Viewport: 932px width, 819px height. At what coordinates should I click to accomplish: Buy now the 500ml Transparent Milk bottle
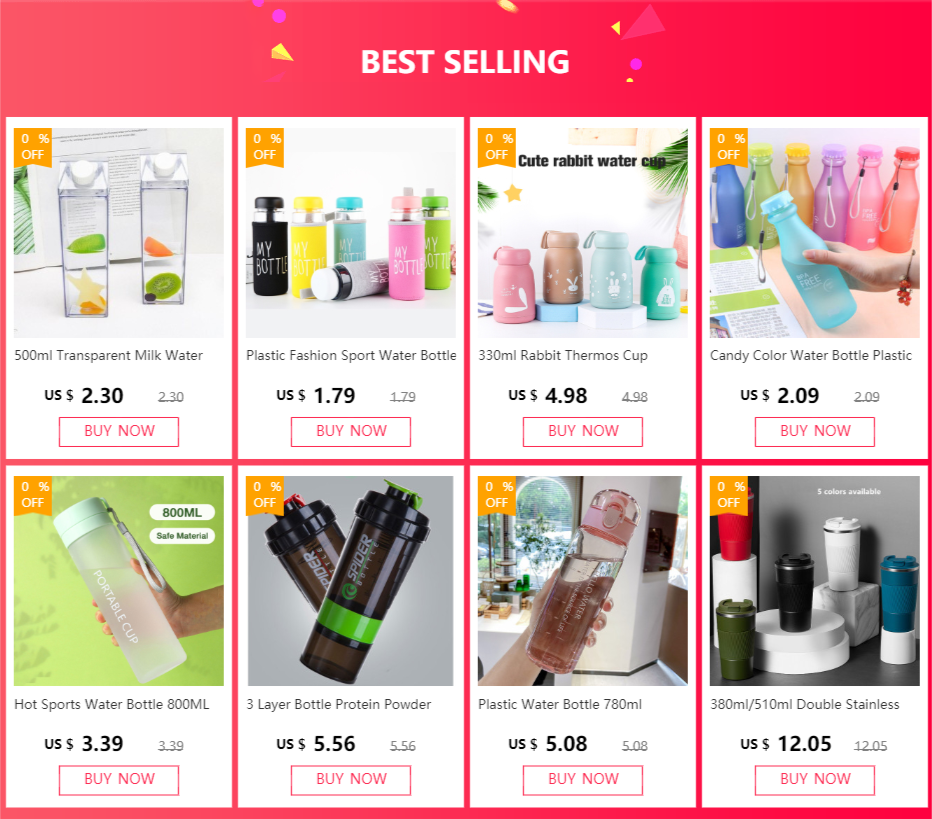click(119, 431)
